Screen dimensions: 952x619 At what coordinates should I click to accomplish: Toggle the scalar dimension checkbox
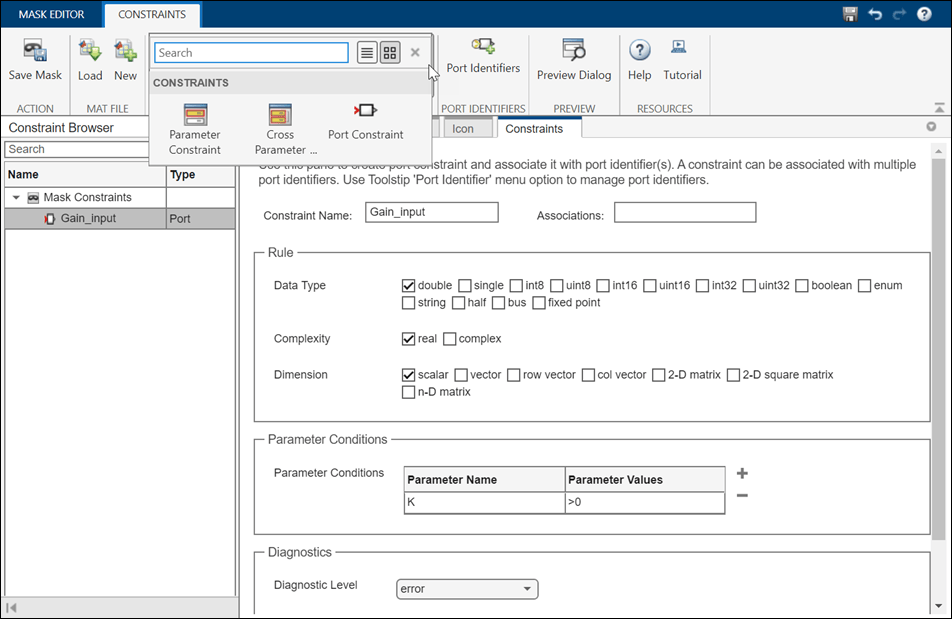408,375
